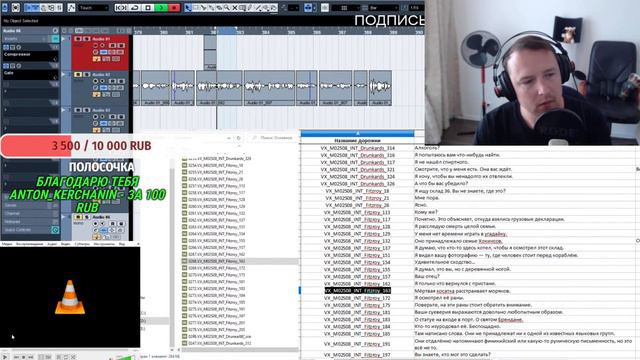The image size is (640, 360).
Task: Open the automation mode icon beside Touch
Action: tap(71, 8)
